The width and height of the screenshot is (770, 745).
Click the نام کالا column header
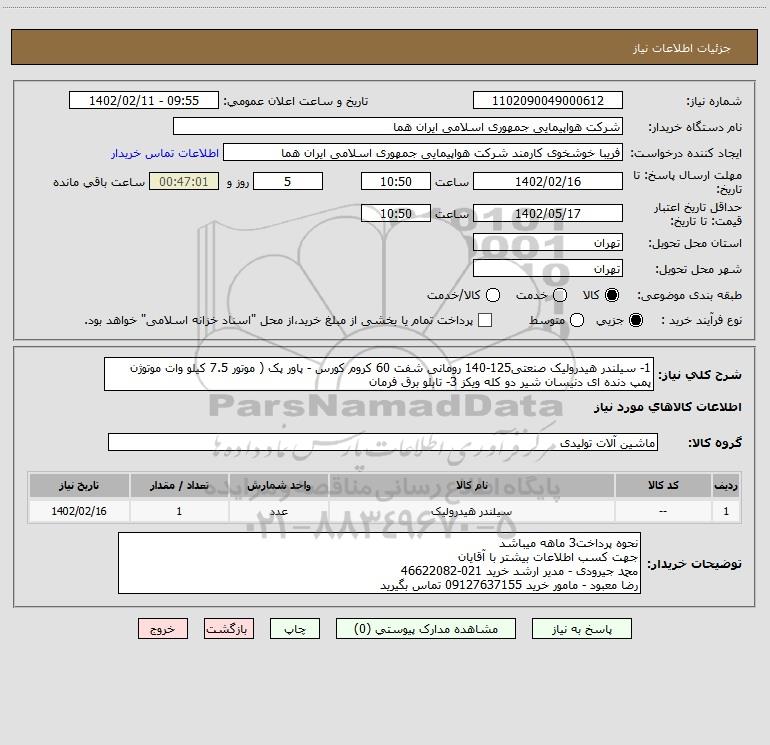tap(472, 485)
